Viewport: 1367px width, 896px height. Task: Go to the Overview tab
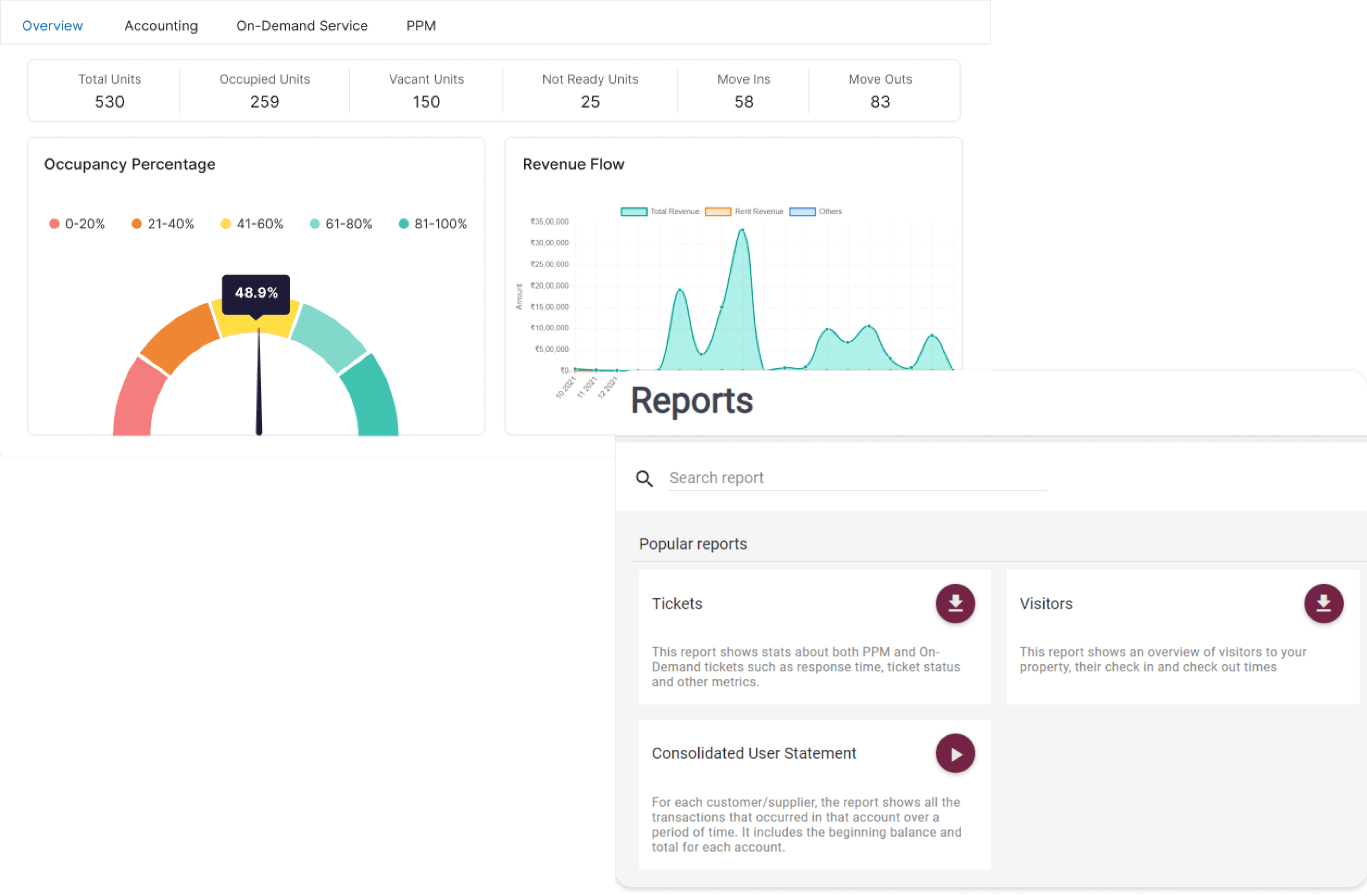[52, 26]
